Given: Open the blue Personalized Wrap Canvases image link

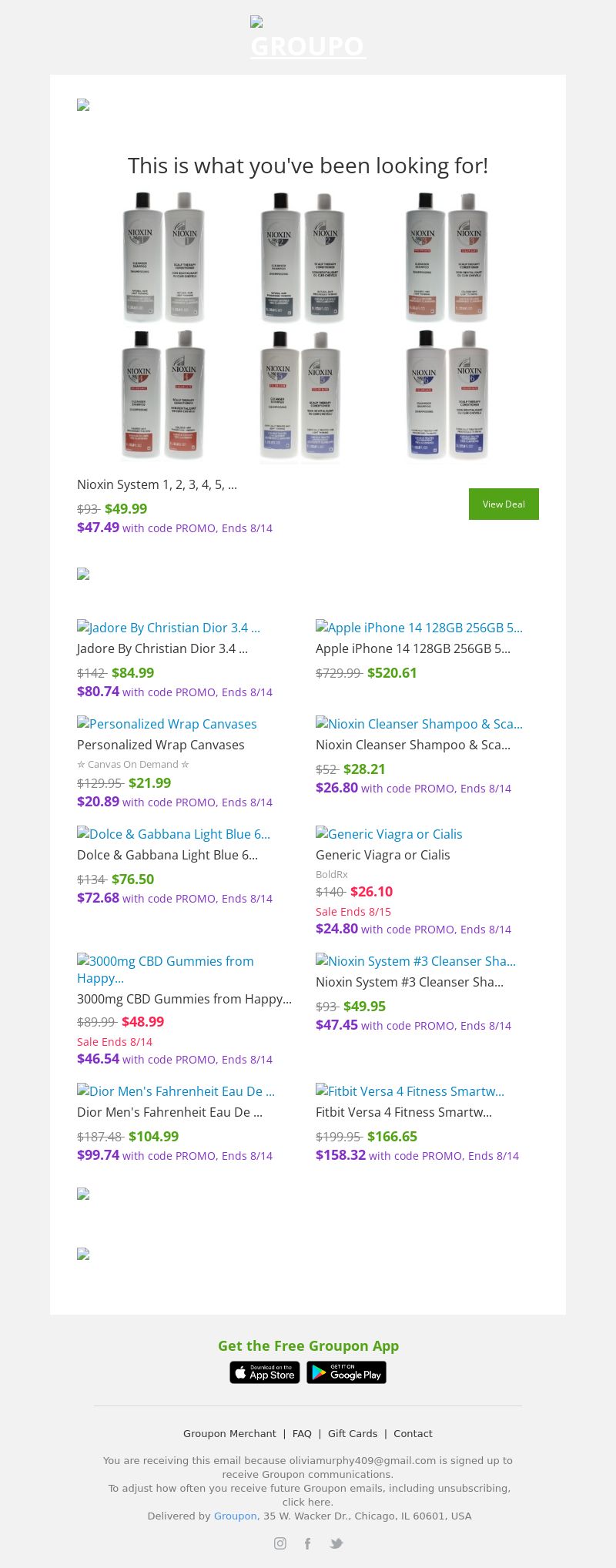Looking at the screenshot, I should click(167, 724).
